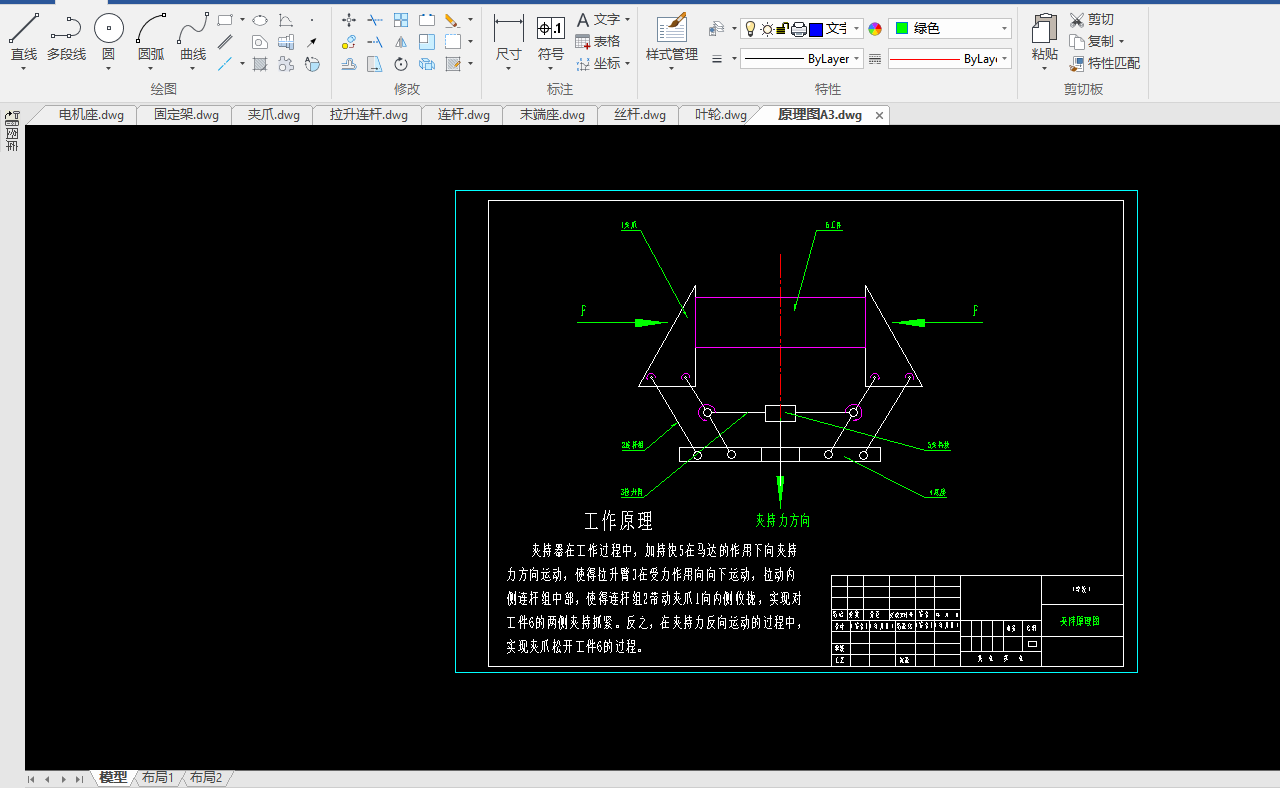Expand the 样式管理 dropdown arrow
Image resolution: width=1280 pixels, height=788 pixels.
(x=672, y=69)
